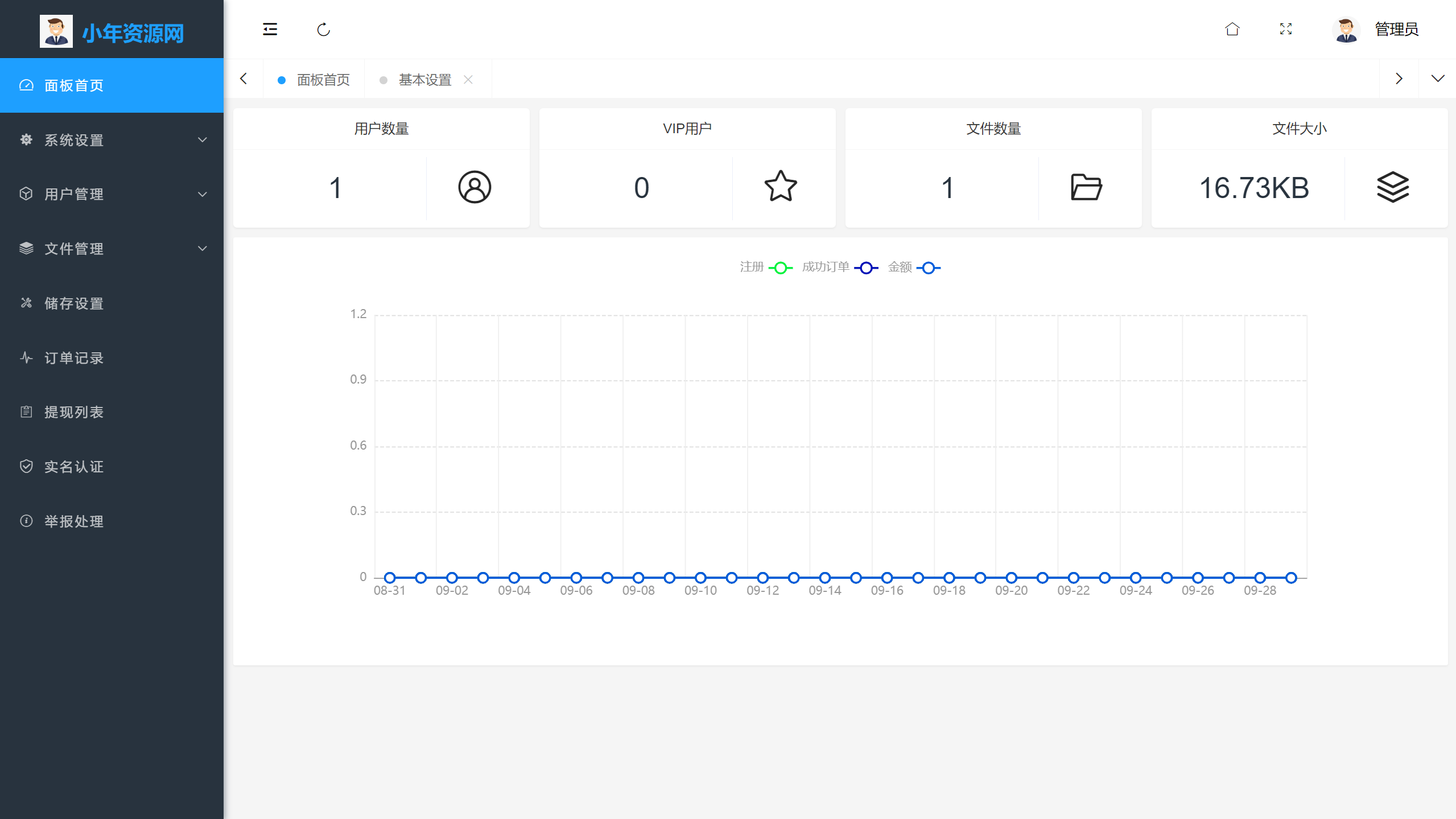
Task: Expand the 用户管理 section
Action: (73, 194)
